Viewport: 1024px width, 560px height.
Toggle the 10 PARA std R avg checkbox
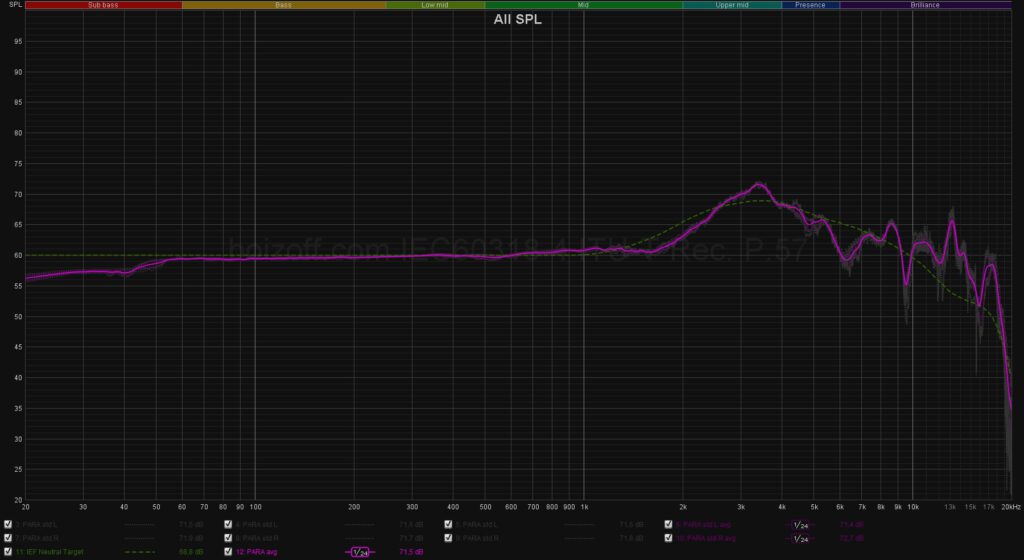pos(668,538)
